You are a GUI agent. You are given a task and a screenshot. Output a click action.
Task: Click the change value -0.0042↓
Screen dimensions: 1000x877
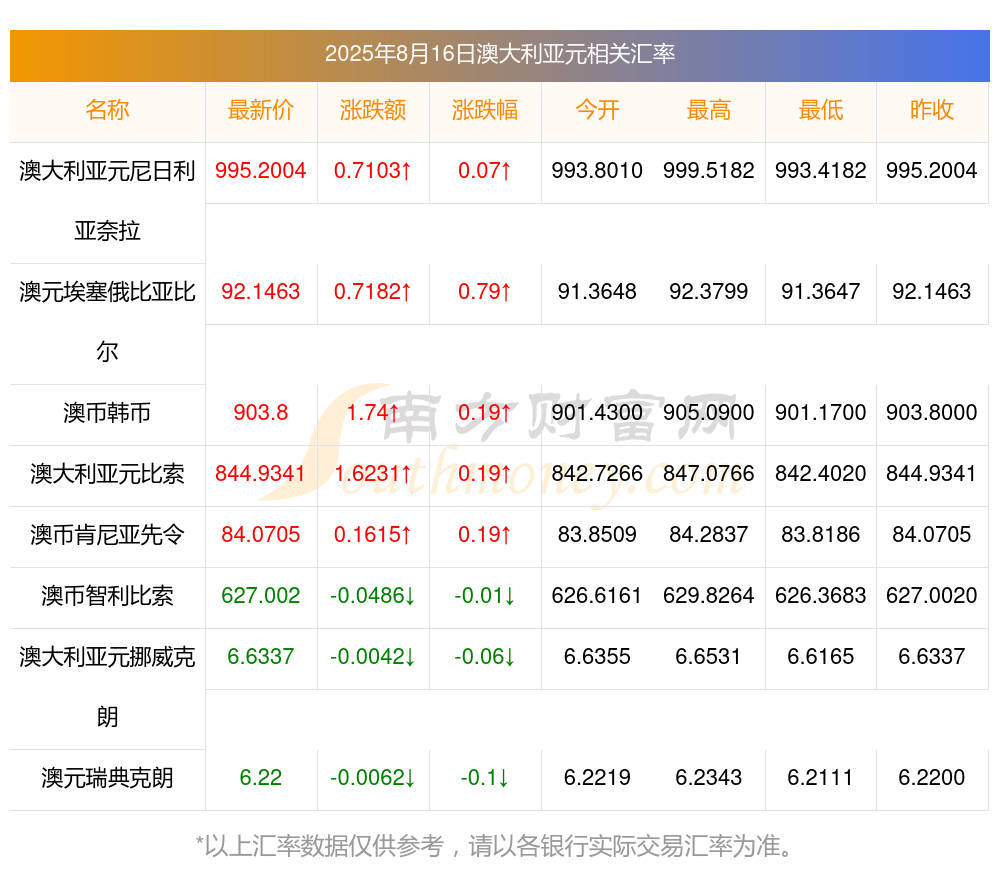click(x=373, y=656)
